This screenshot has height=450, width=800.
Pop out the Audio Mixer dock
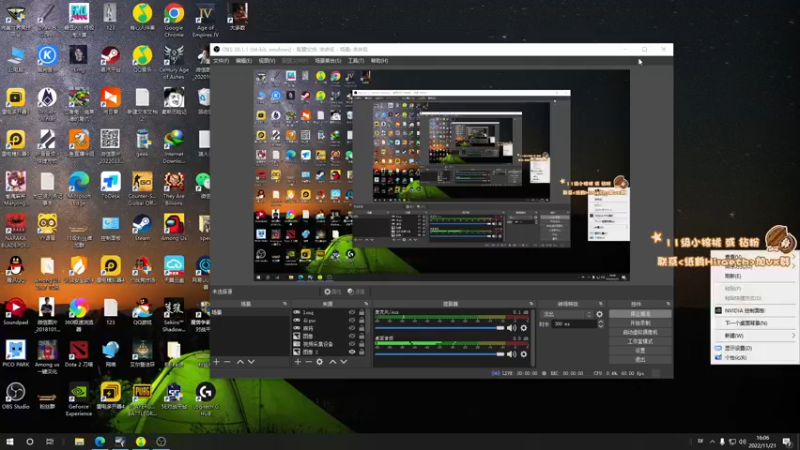click(x=531, y=304)
